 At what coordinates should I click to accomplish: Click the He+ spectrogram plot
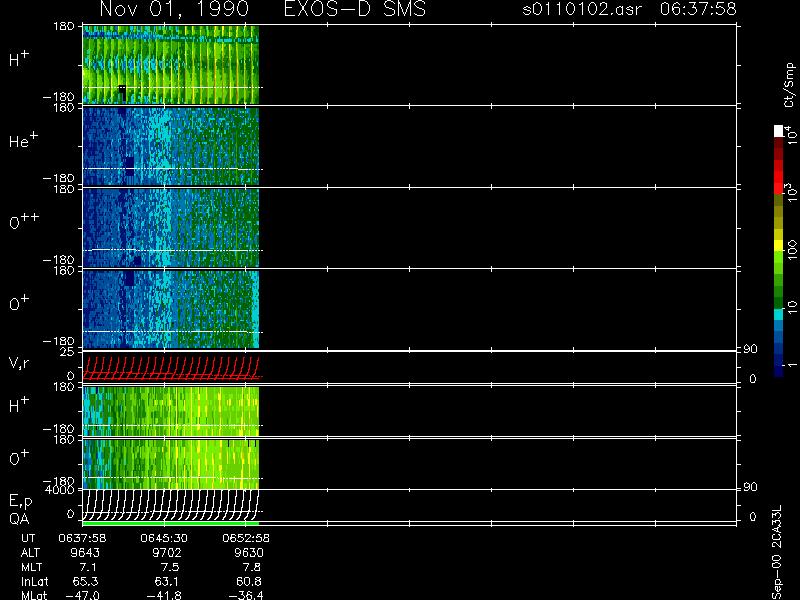171,146
